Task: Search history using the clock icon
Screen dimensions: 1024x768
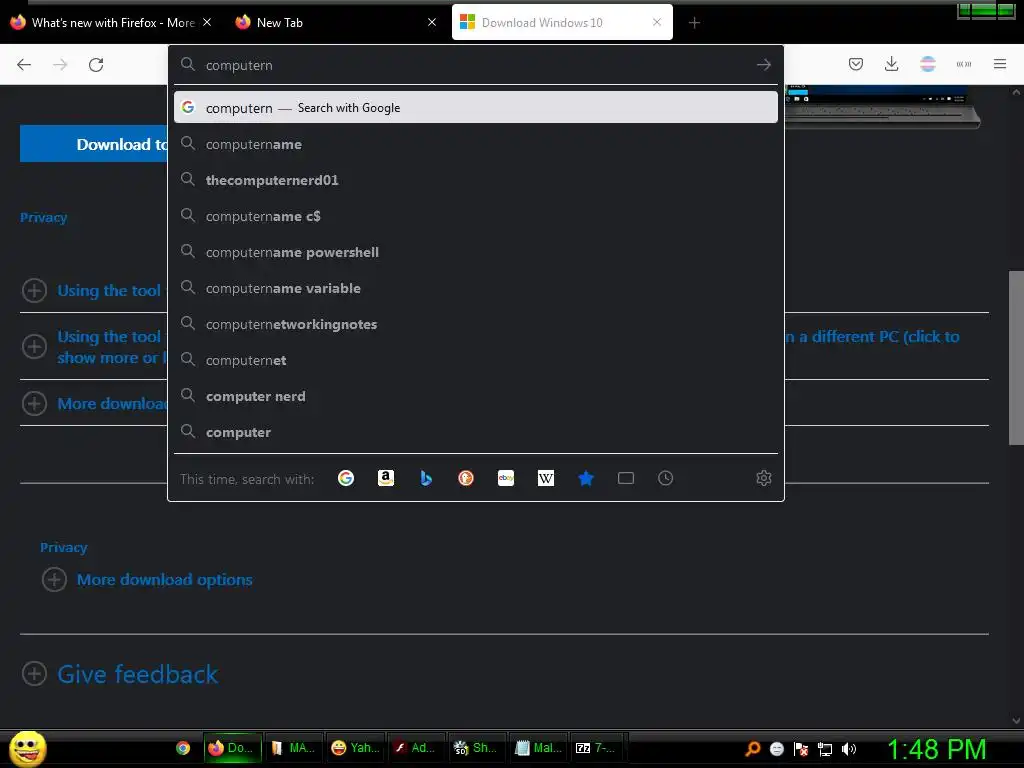Action: tap(665, 479)
